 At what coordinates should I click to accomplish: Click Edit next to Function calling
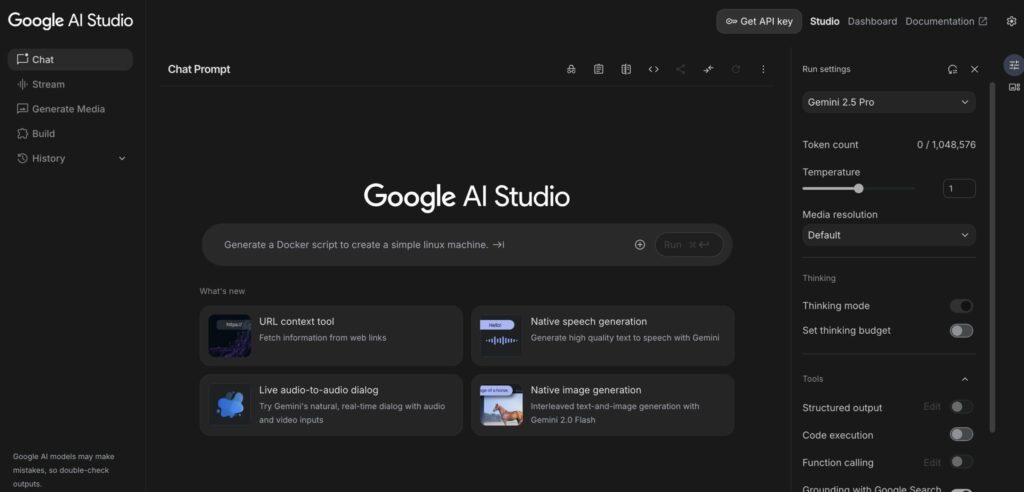point(932,462)
